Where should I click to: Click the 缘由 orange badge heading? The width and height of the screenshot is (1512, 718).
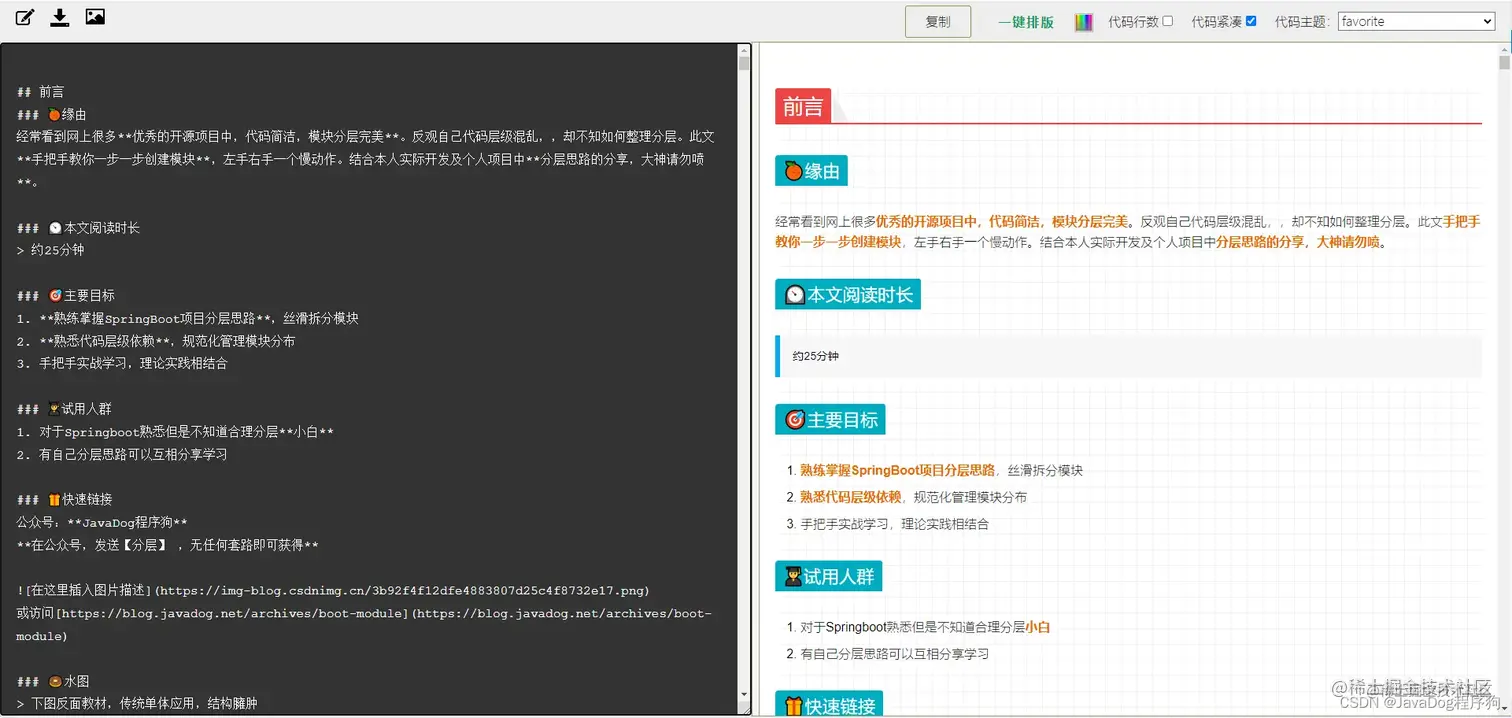tap(810, 170)
